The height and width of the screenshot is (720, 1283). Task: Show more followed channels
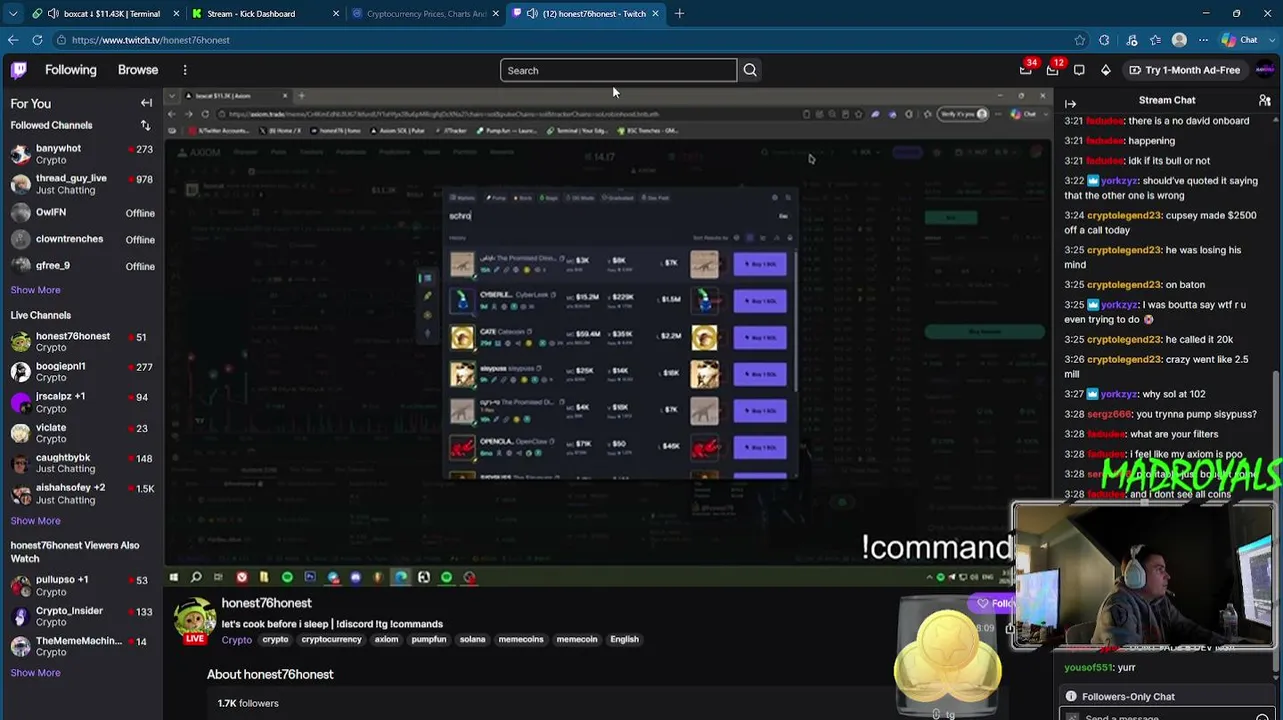(35, 290)
